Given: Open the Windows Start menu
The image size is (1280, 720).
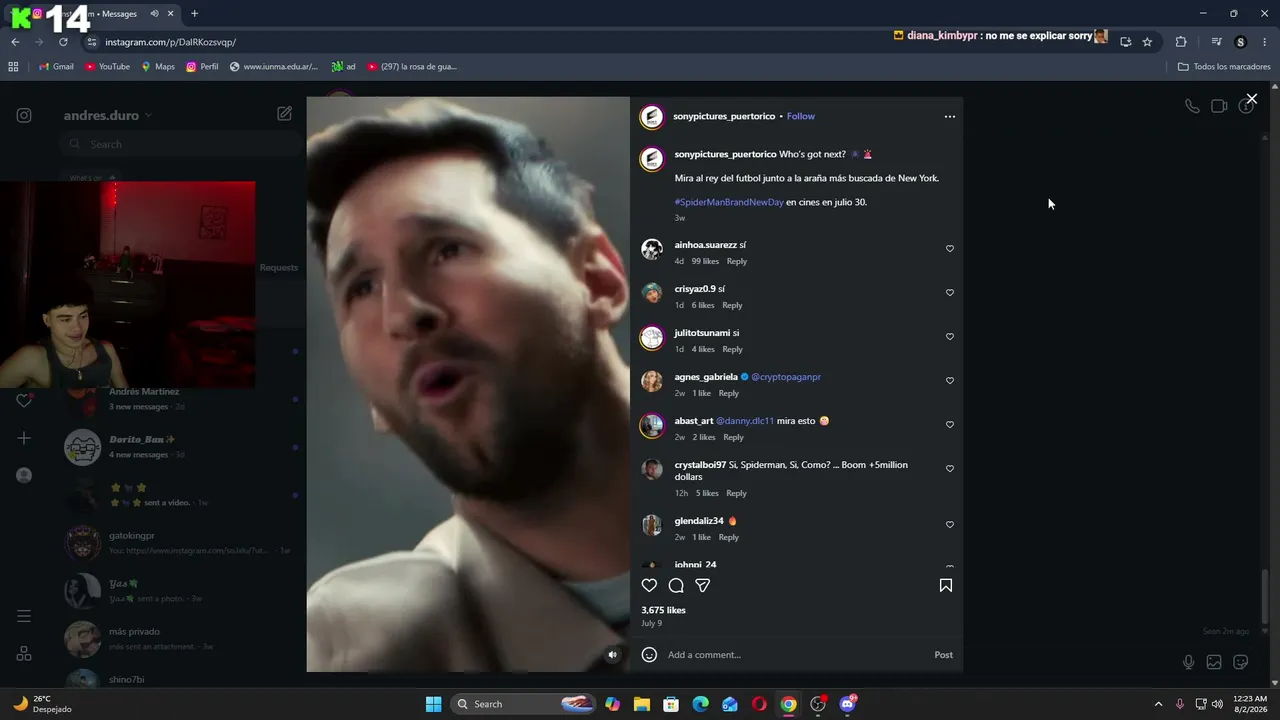Looking at the screenshot, I should [x=433, y=704].
